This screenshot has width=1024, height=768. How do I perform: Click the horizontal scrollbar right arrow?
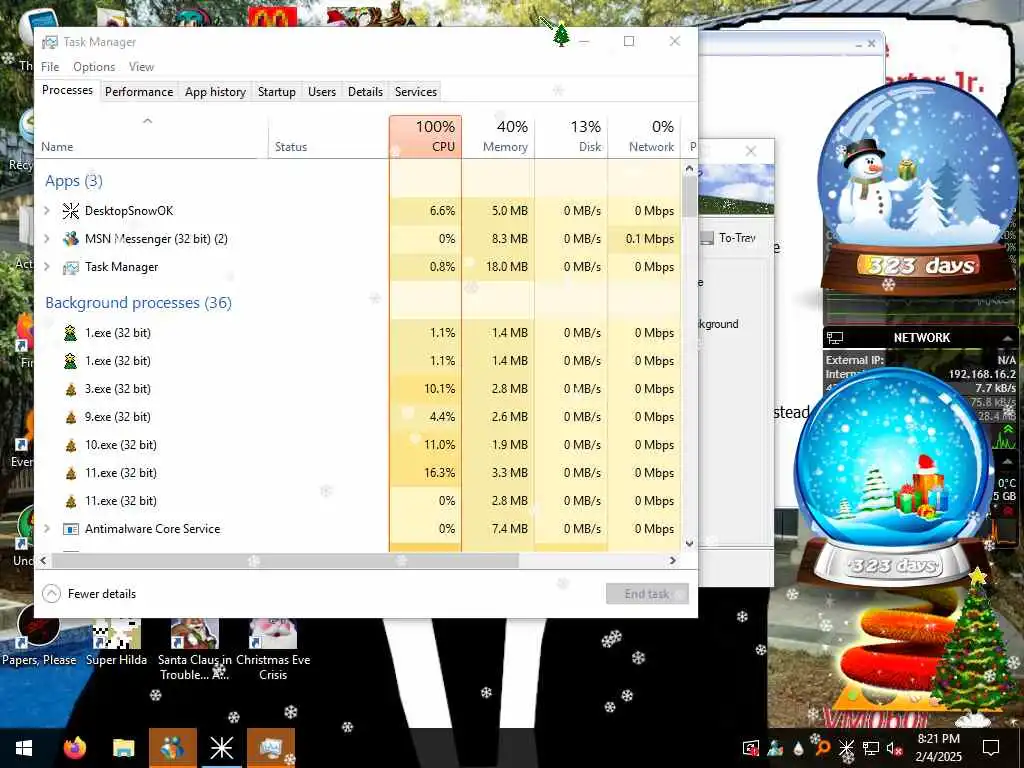673,560
